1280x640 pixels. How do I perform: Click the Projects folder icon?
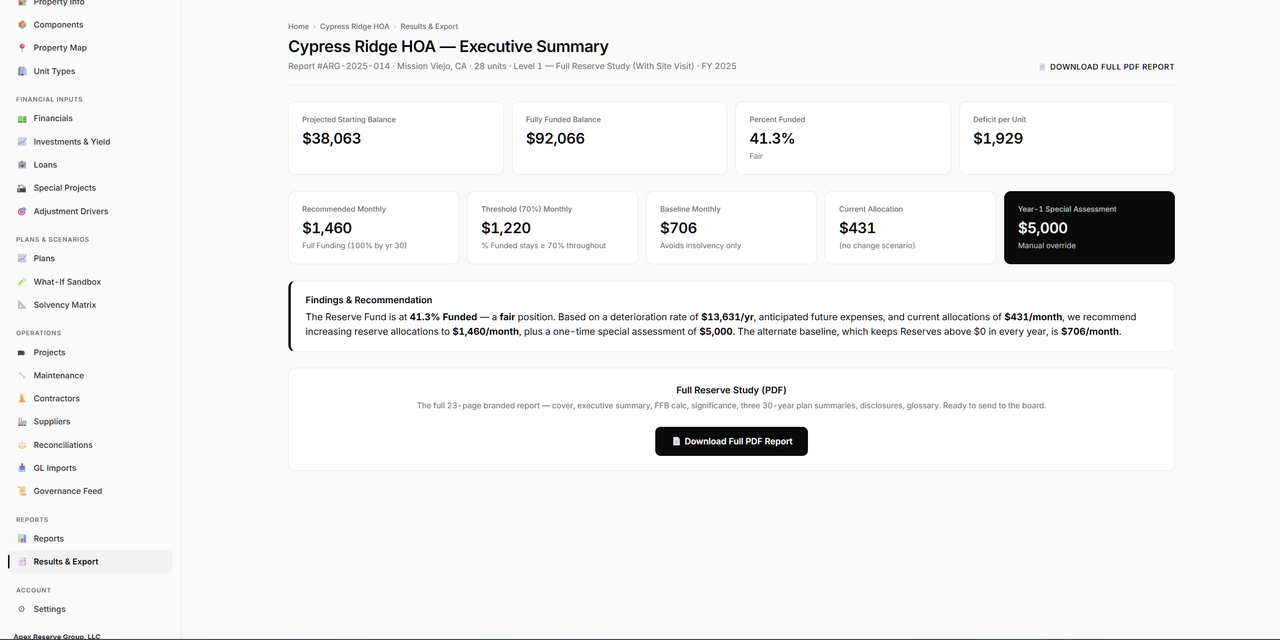click(22, 352)
